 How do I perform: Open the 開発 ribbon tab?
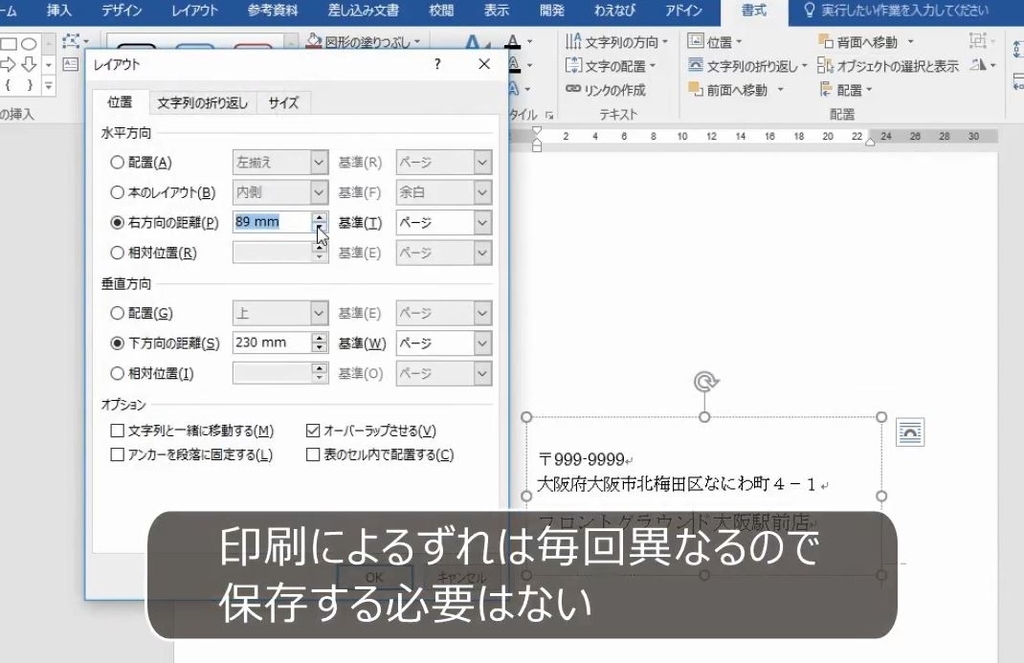pos(552,10)
